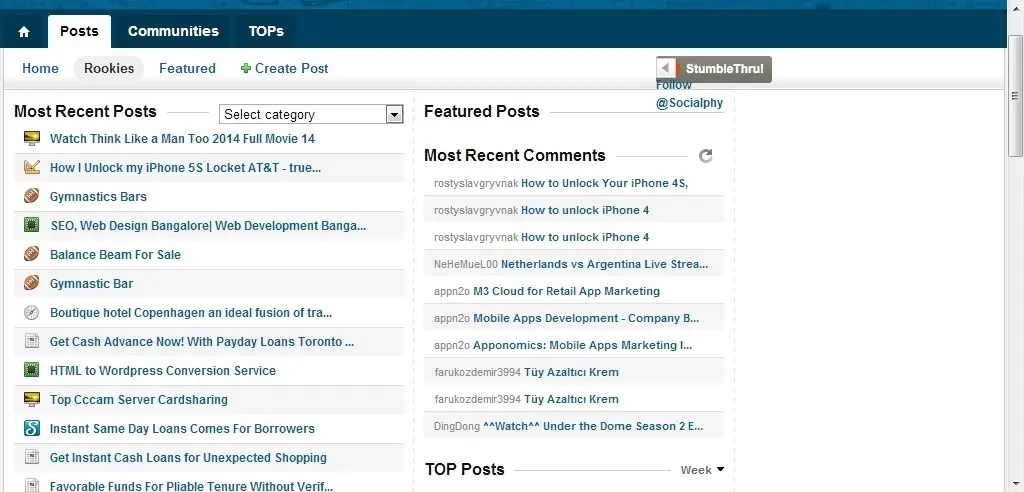Open the TOP Posts Week dropdown

(x=703, y=470)
